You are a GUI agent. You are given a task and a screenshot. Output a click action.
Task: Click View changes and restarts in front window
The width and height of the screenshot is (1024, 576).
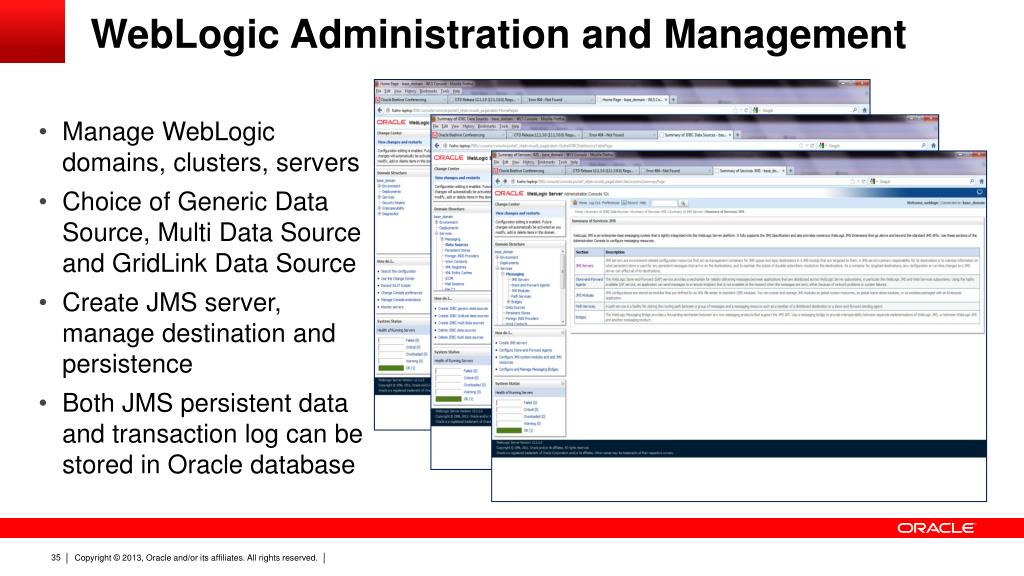click(518, 213)
